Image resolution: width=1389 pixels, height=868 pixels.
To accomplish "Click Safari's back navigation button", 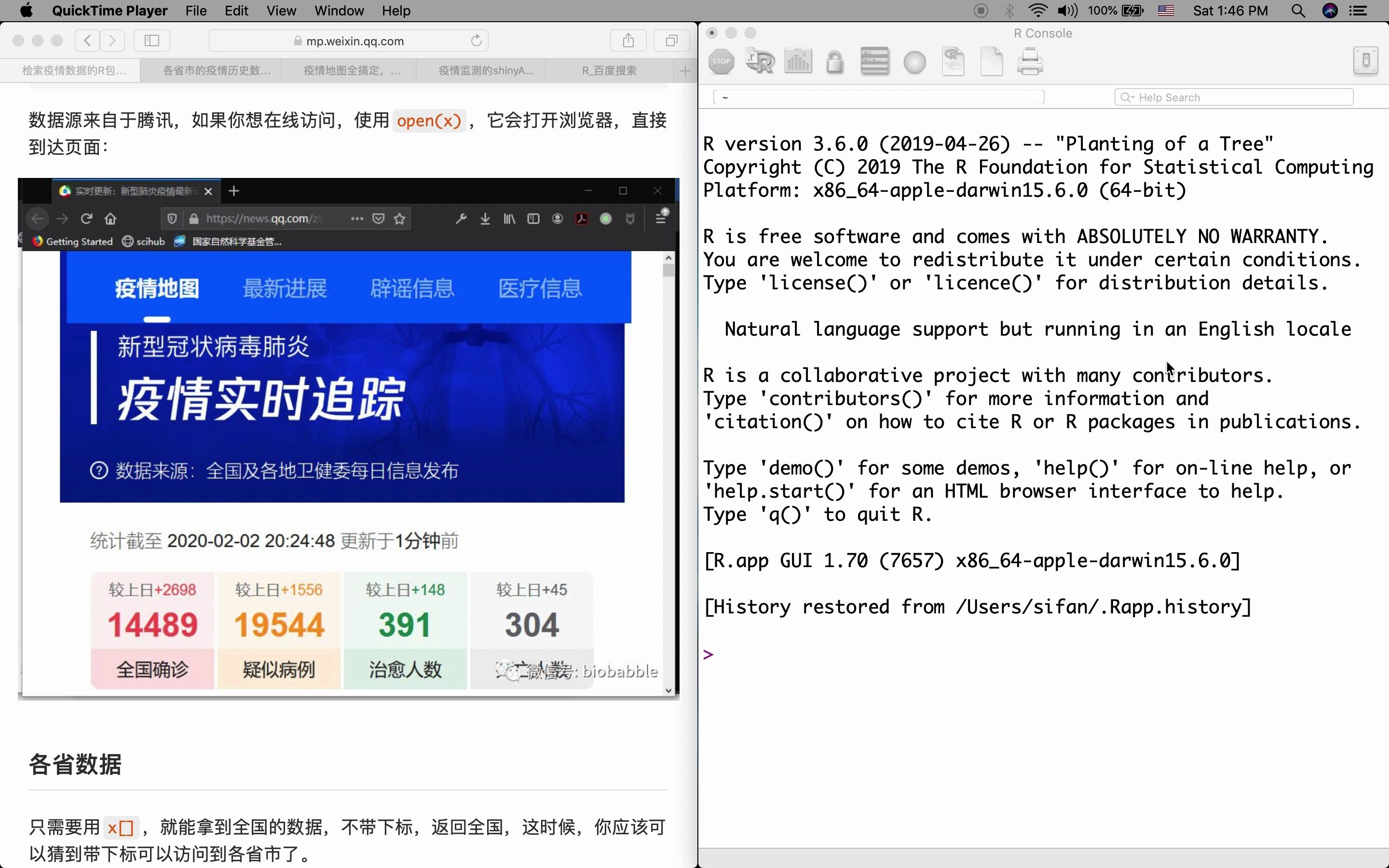I will (87, 40).
